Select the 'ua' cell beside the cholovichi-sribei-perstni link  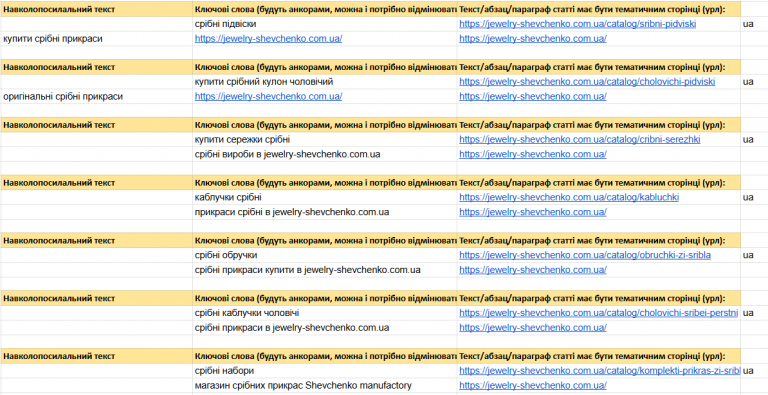point(754,313)
